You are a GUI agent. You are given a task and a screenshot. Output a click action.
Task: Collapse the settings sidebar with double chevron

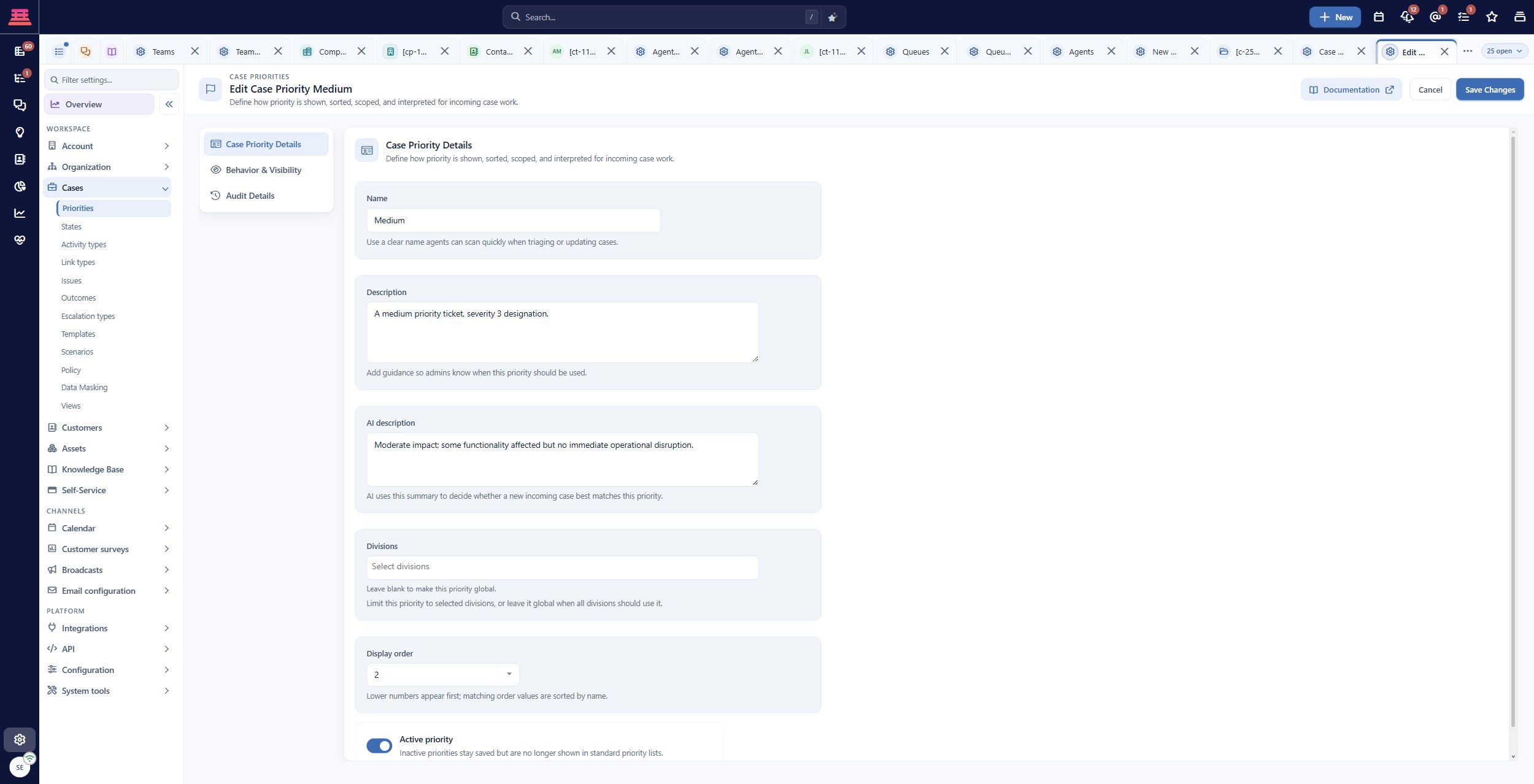point(169,104)
